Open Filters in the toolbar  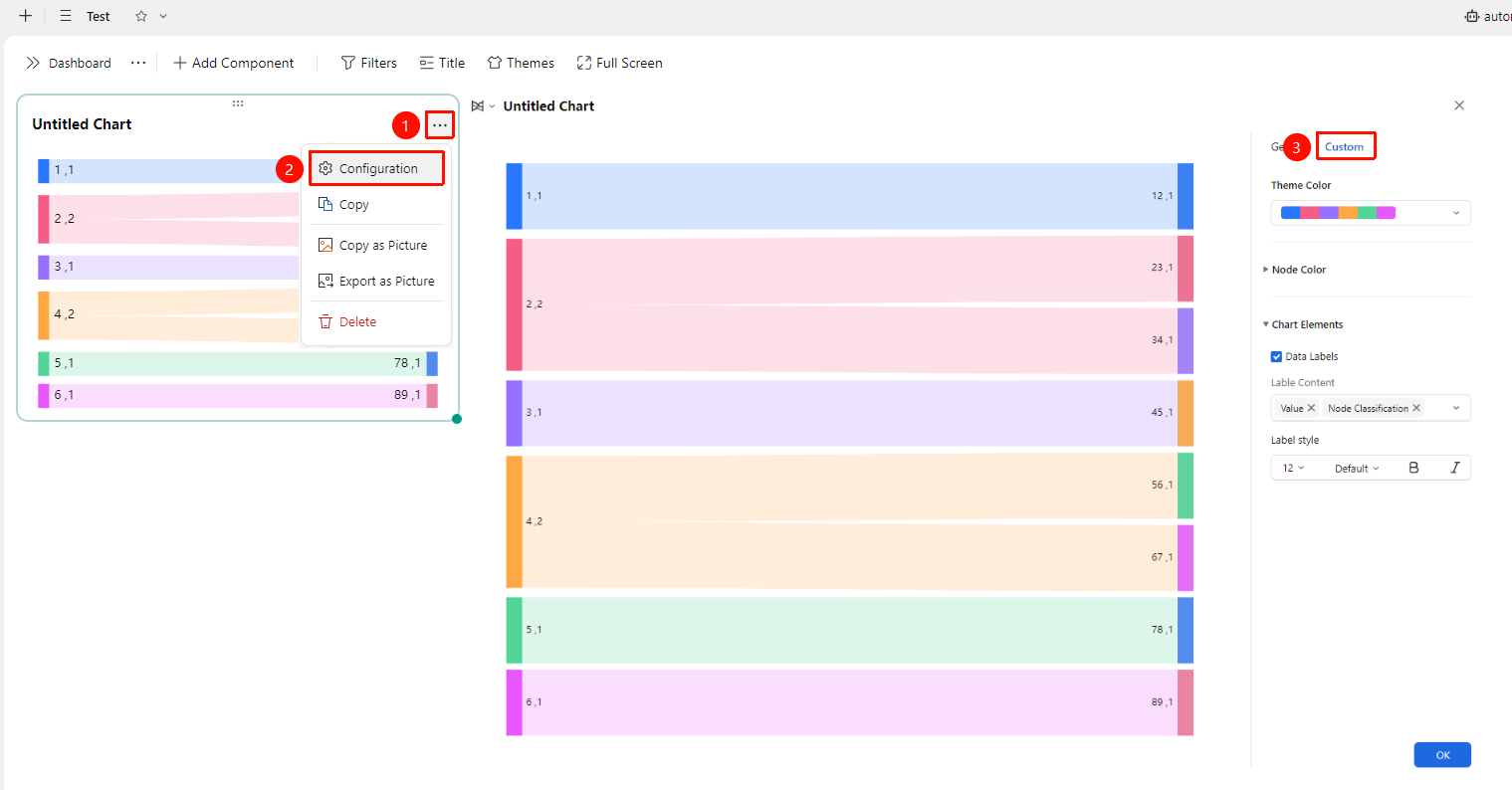(x=368, y=63)
